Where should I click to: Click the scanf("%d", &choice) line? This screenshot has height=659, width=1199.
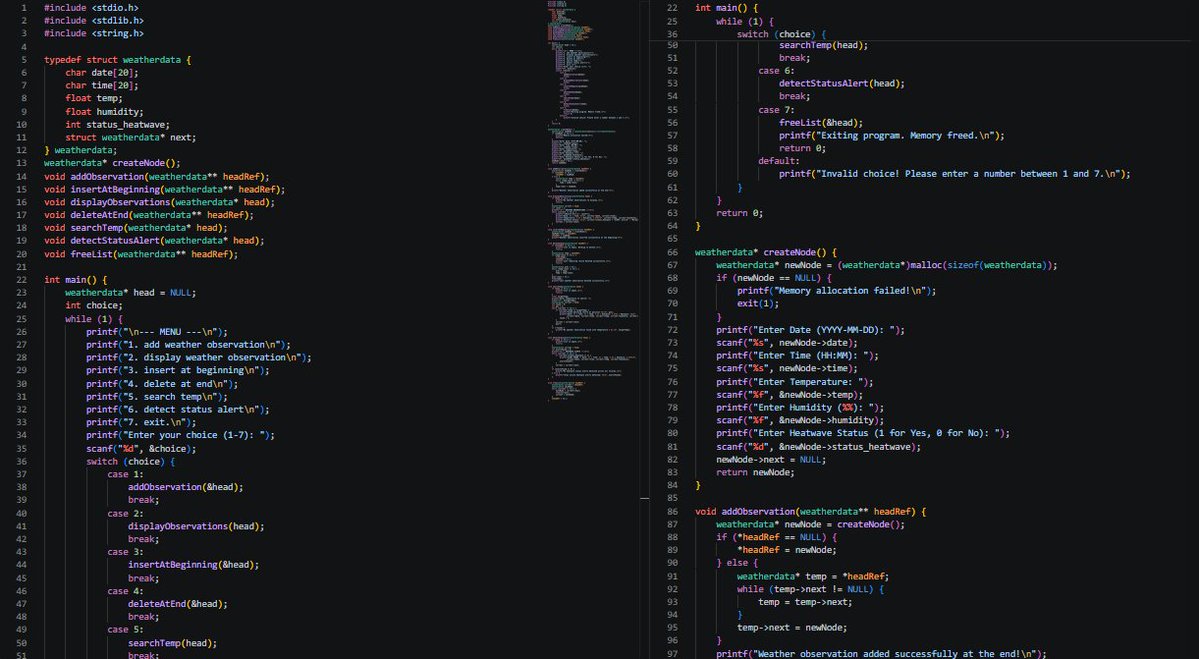[141, 450]
